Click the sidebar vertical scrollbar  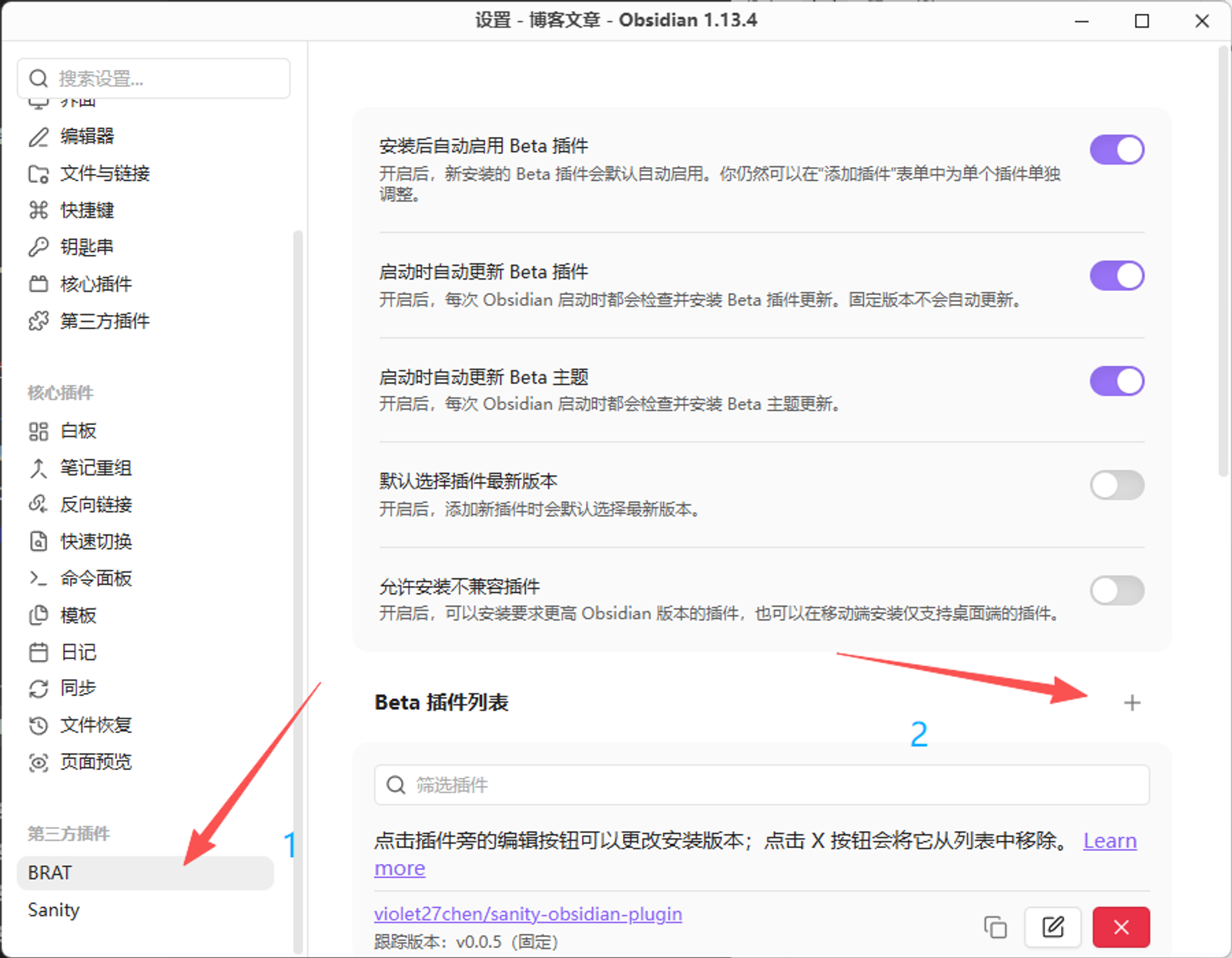click(298, 591)
